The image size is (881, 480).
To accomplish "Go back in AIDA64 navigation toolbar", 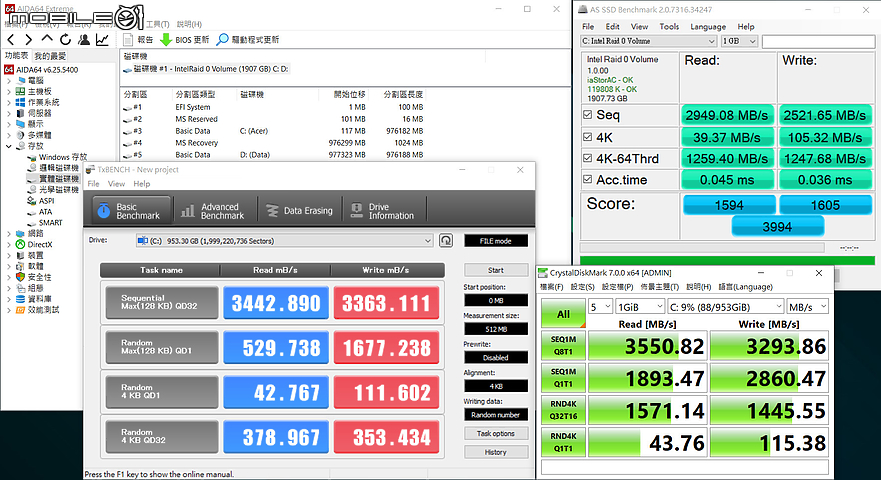I will [11, 39].
